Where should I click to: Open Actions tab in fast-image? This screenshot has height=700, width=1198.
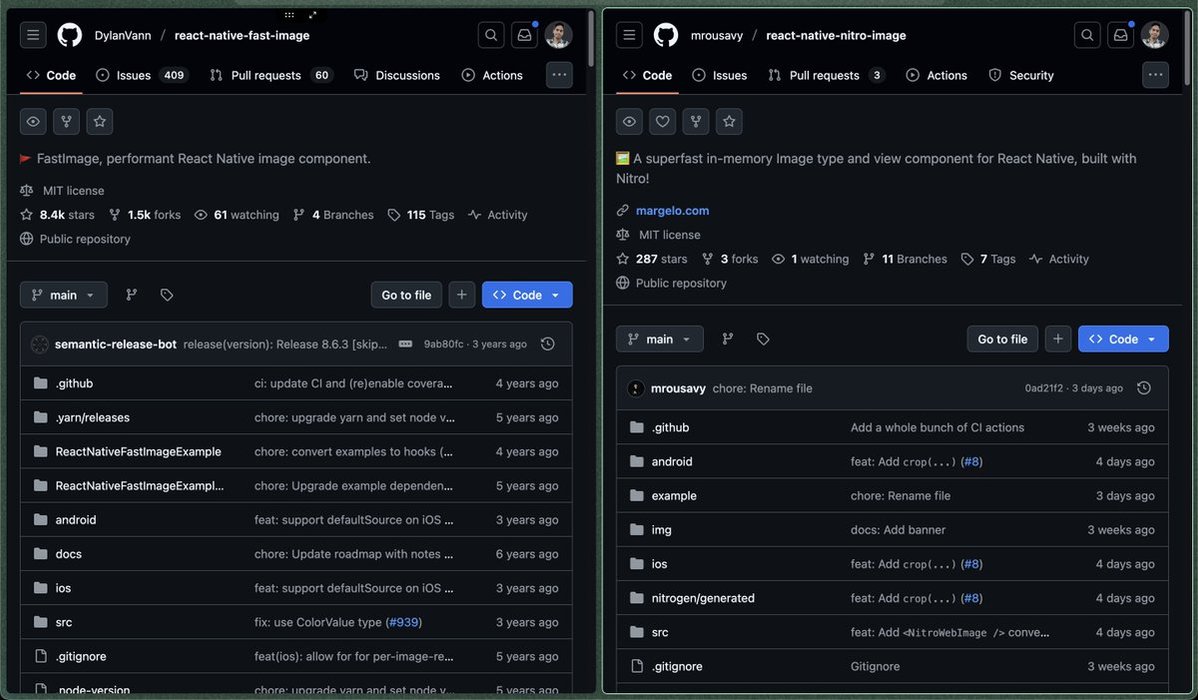pyautogui.click(x=493, y=75)
